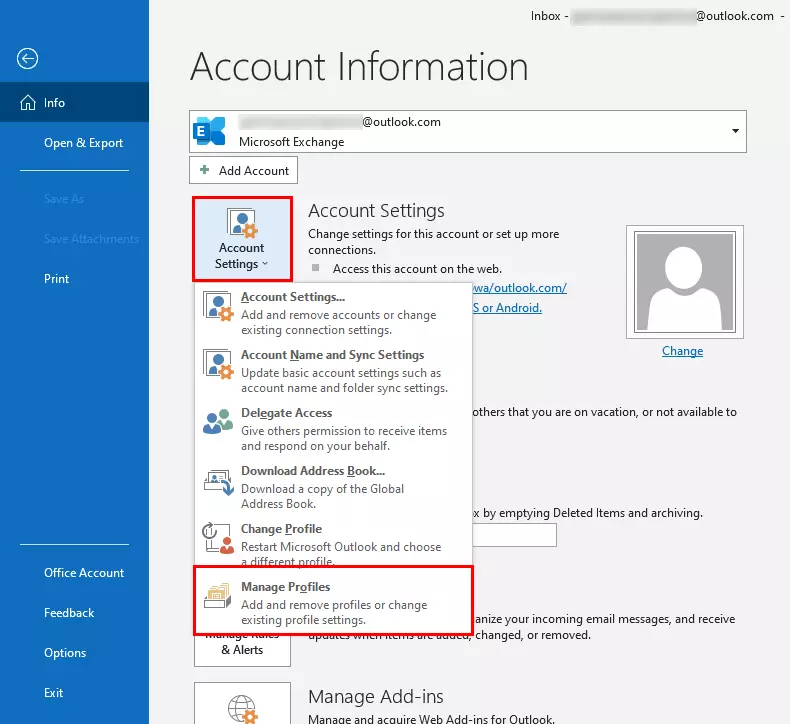Select Delegate Access from the menu
This screenshot has width=790, height=724.
click(x=334, y=429)
